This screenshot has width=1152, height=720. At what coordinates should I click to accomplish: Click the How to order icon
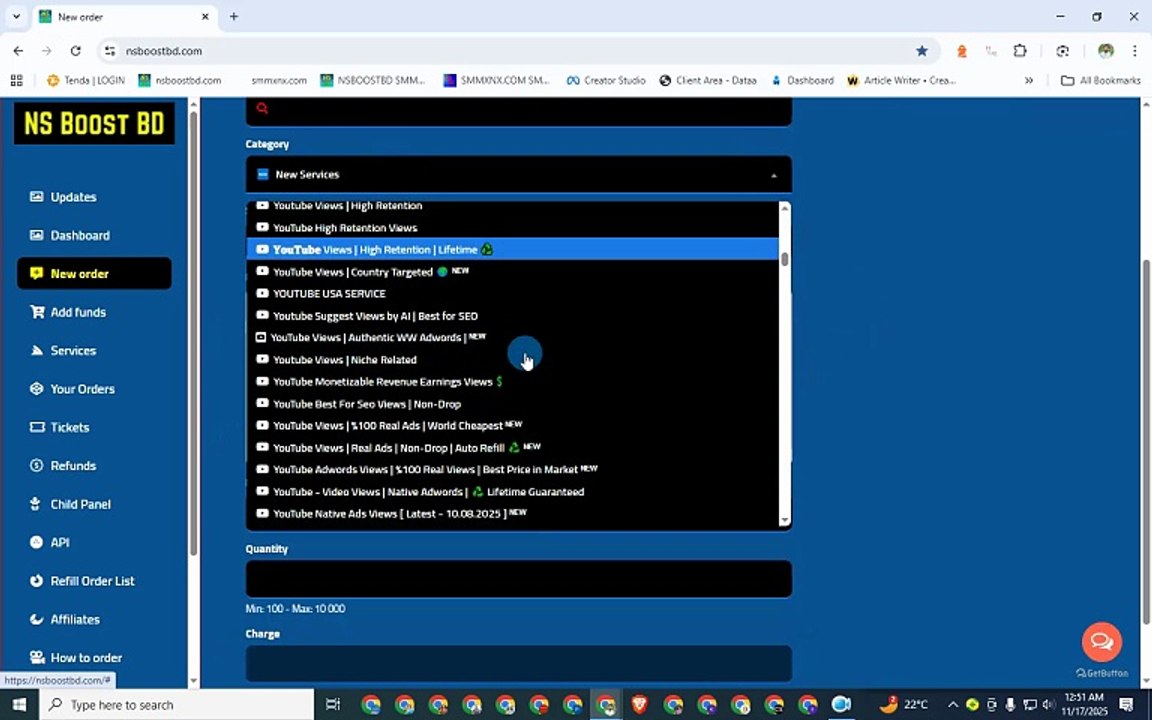click(x=36, y=657)
